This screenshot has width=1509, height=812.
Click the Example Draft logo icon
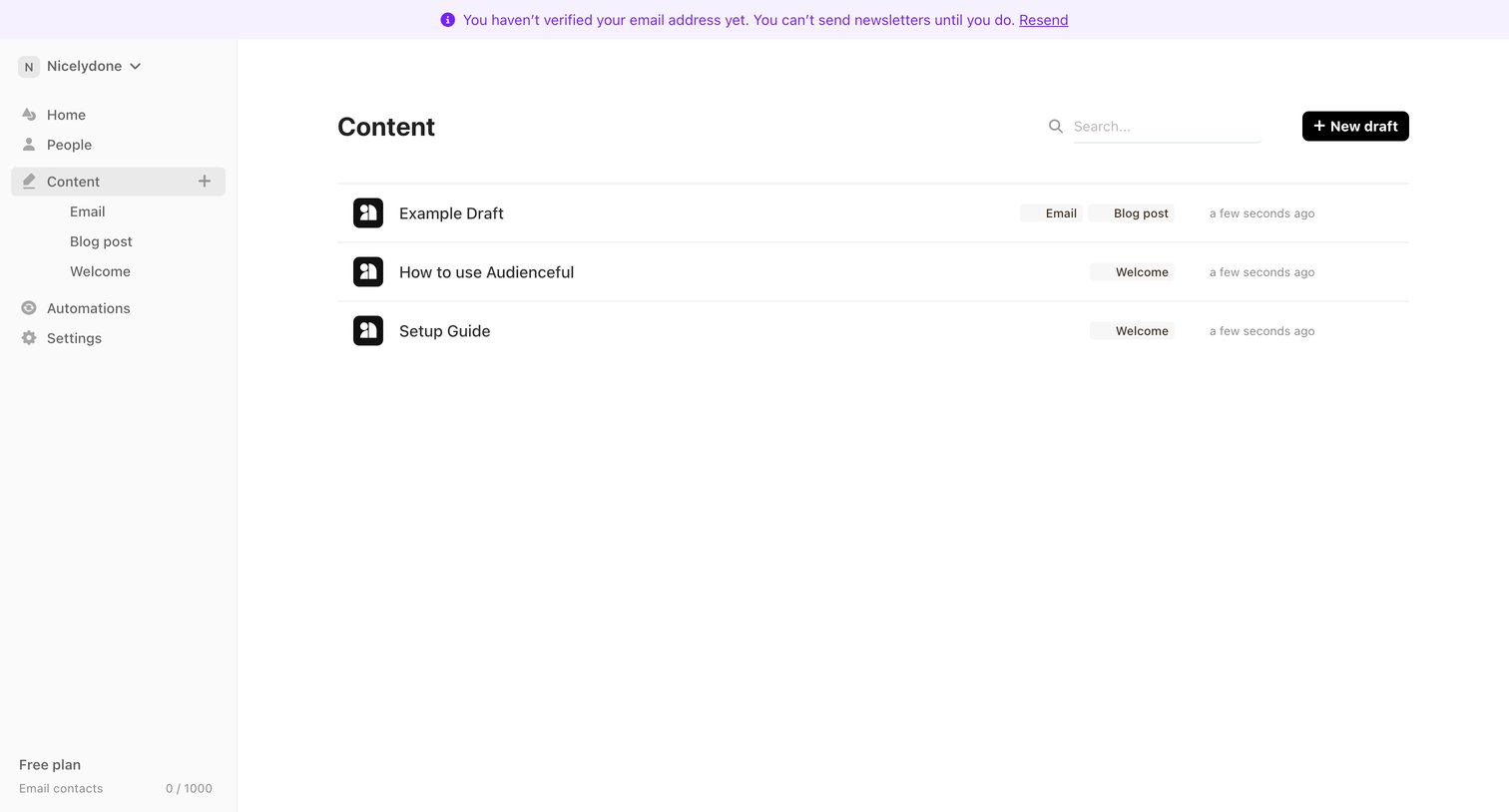coord(368,212)
